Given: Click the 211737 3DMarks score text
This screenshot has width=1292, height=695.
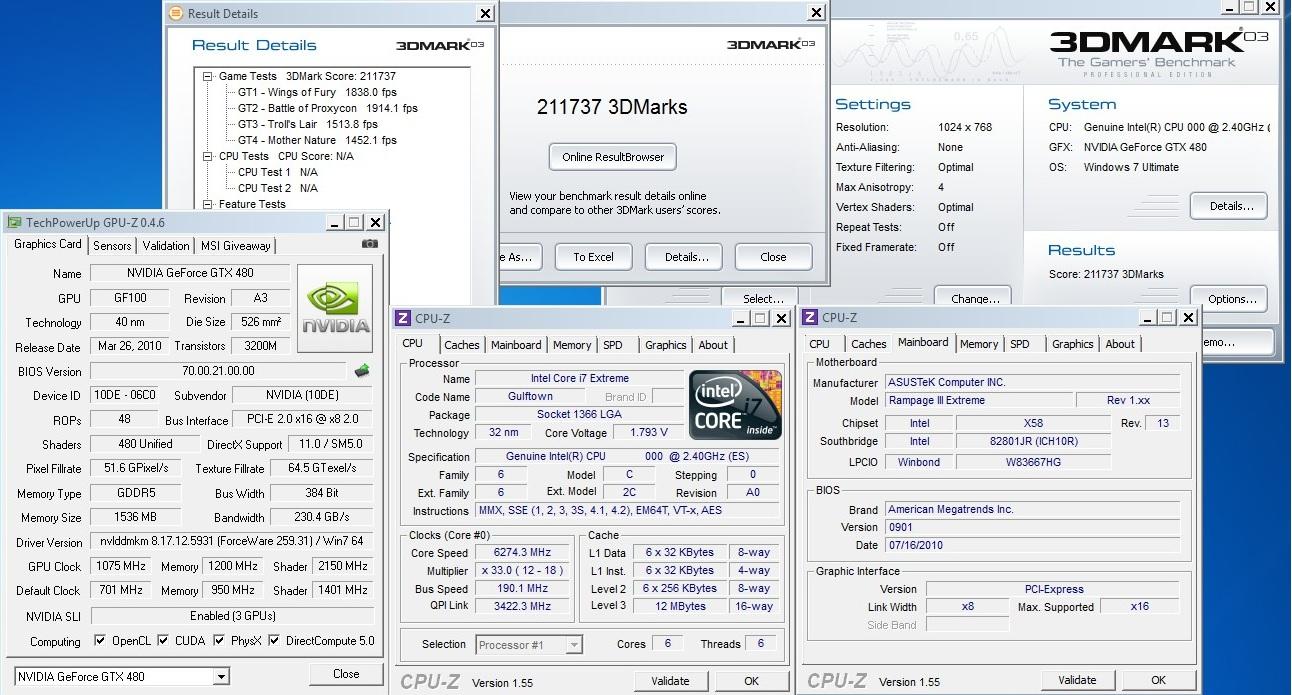Looking at the screenshot, I should coord(612,107).
